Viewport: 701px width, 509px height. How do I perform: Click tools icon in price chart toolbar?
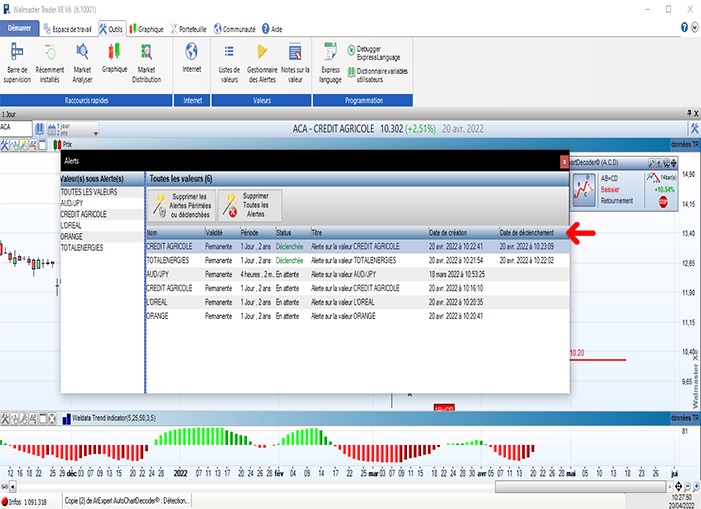(x=5, y=145)
